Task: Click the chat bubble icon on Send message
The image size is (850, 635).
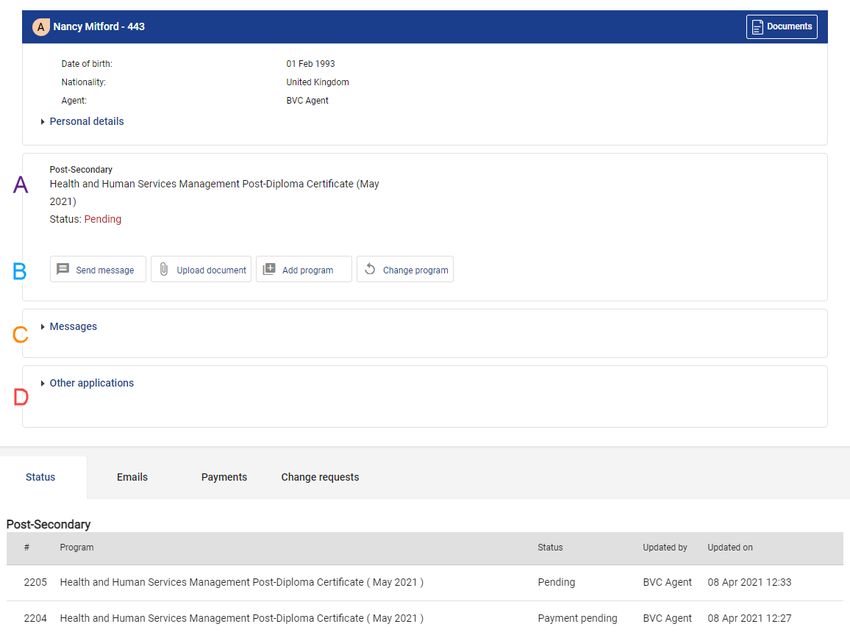Action: 63,269
